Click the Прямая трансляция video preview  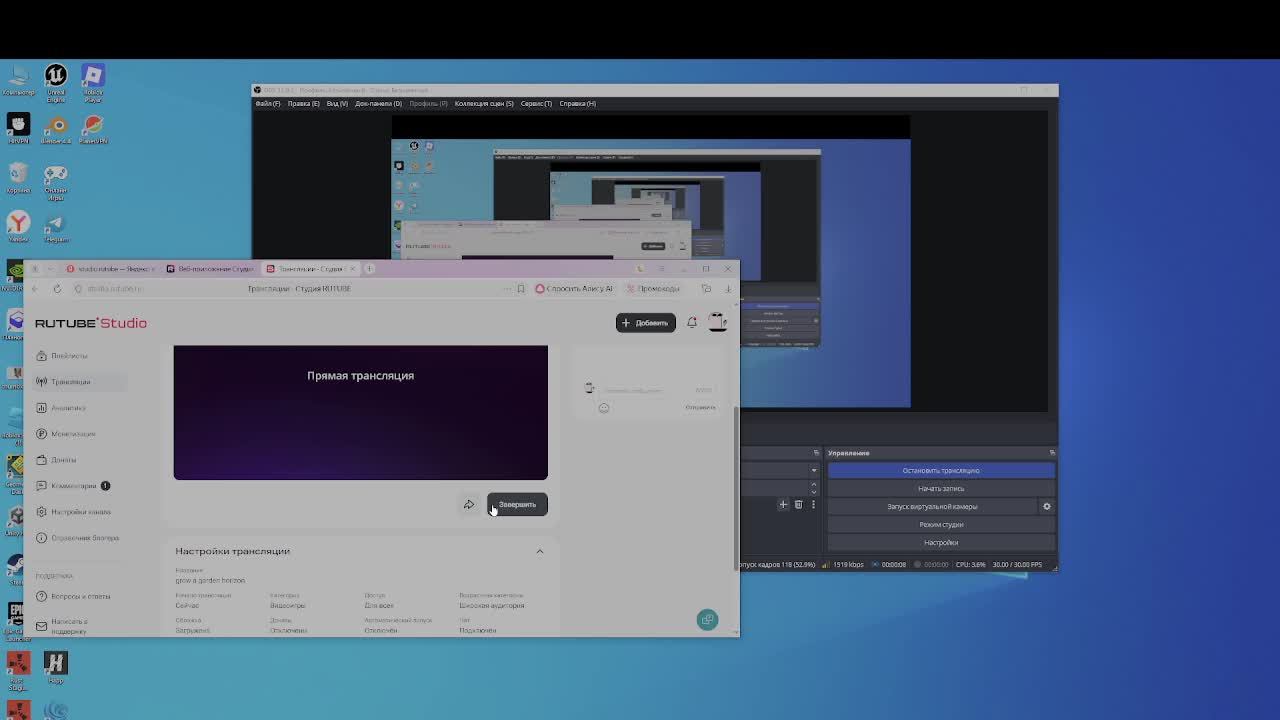point(360,412)
